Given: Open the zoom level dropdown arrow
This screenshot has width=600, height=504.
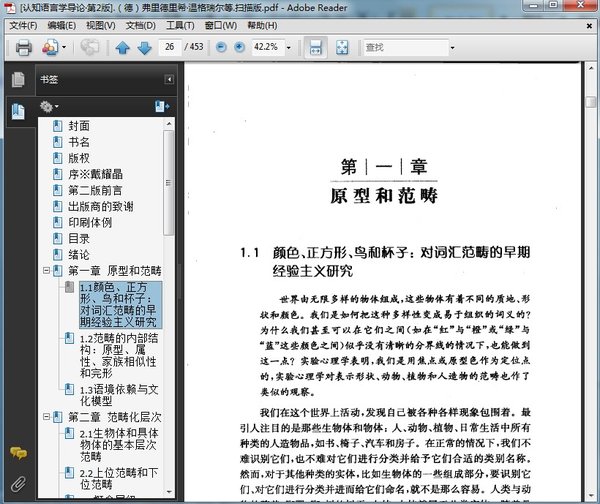Looking at the screenshot, I should (289, 47).
